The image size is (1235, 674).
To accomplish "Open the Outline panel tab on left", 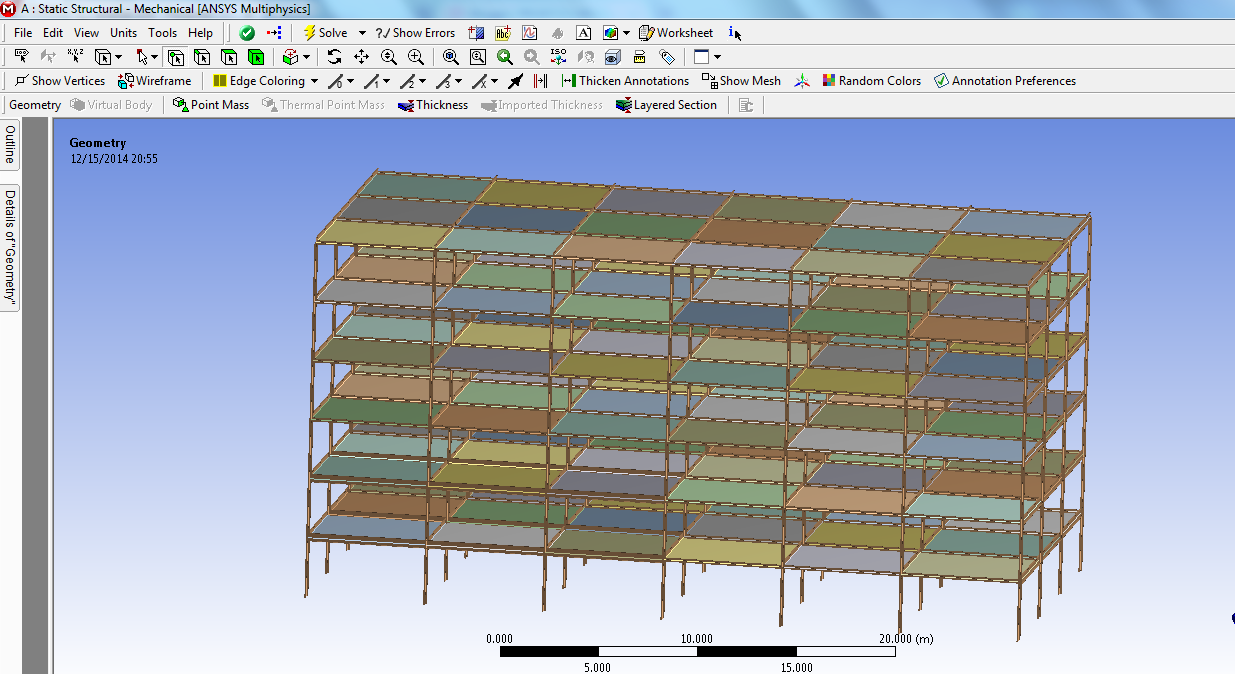I will coord(9,143).
